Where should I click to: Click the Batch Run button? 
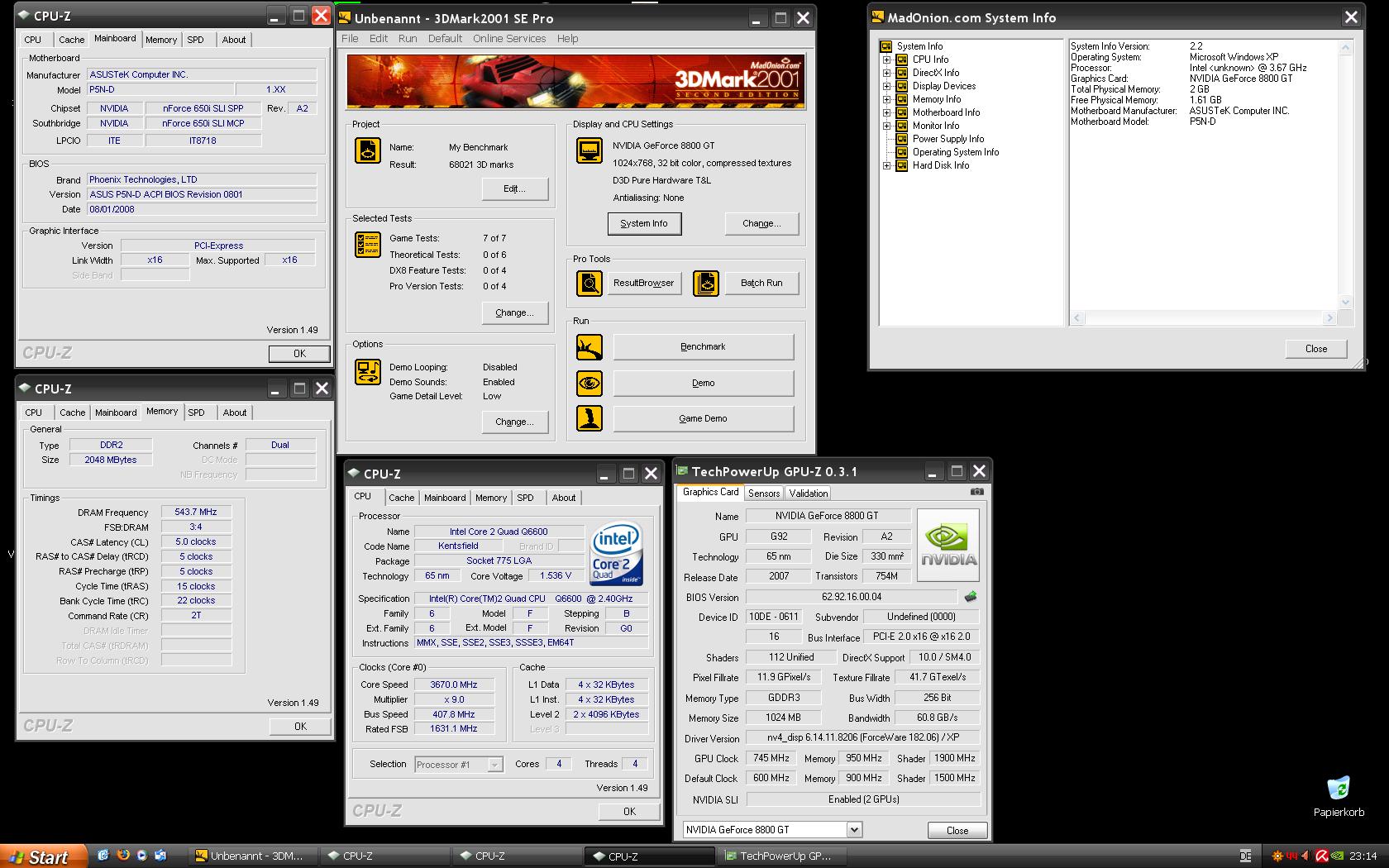tap(761, 283)
